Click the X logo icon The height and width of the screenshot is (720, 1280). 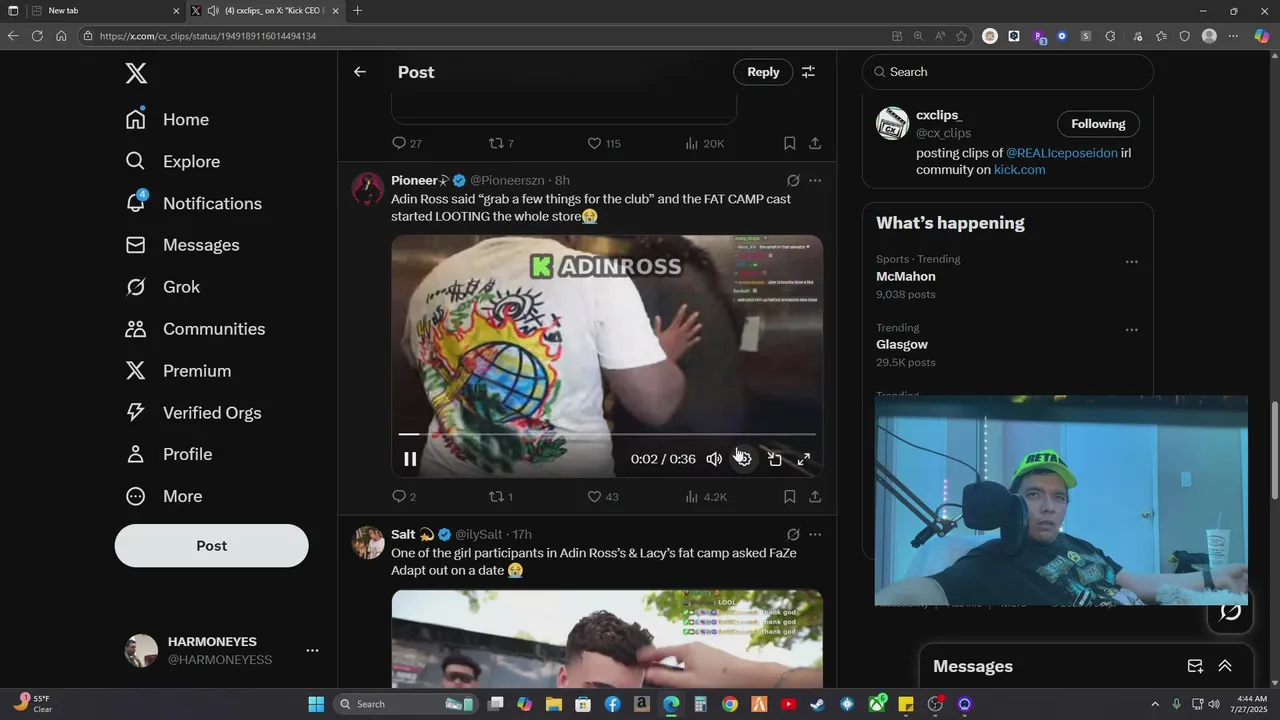(136, 72)
